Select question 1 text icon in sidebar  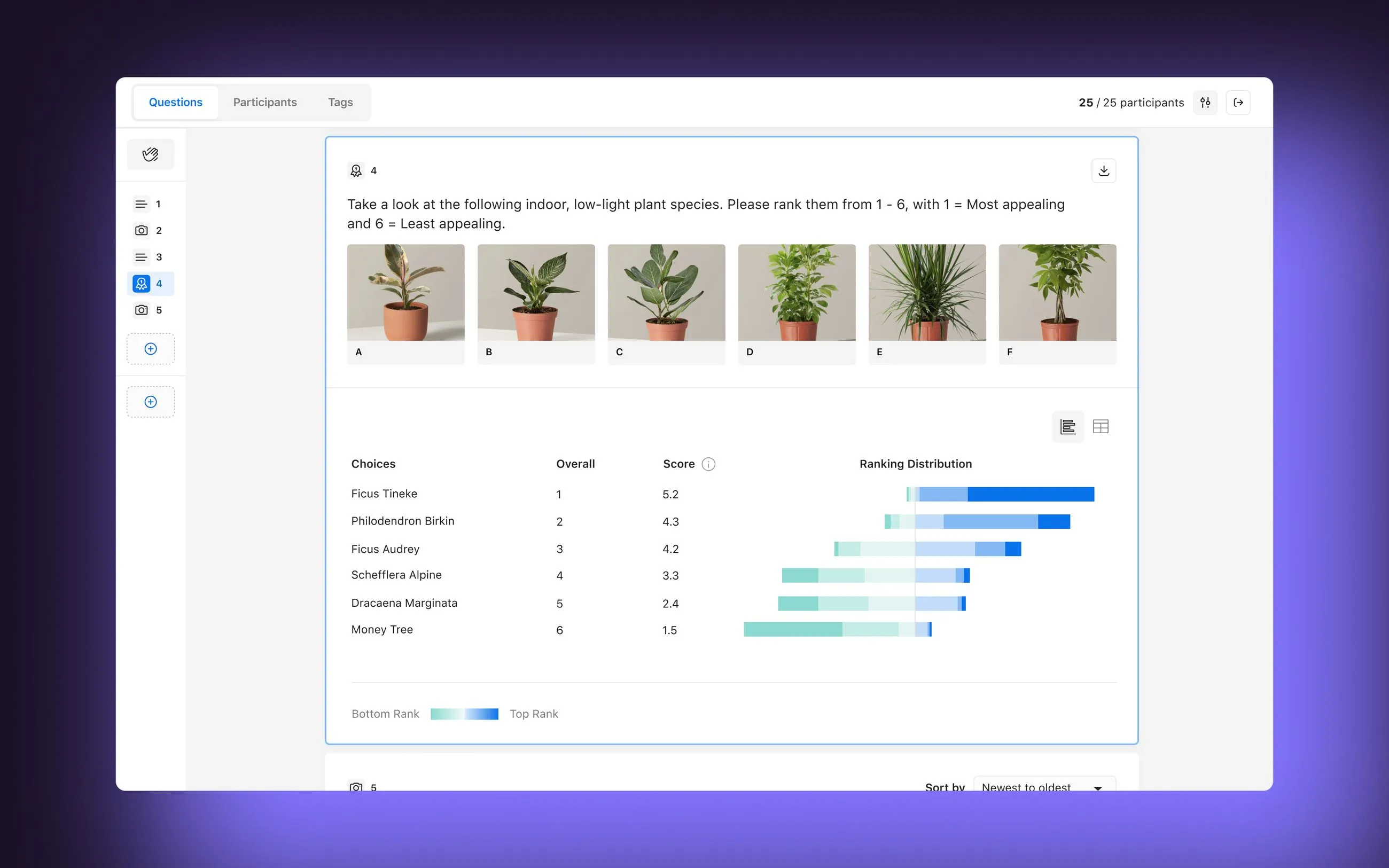point(141,204)
